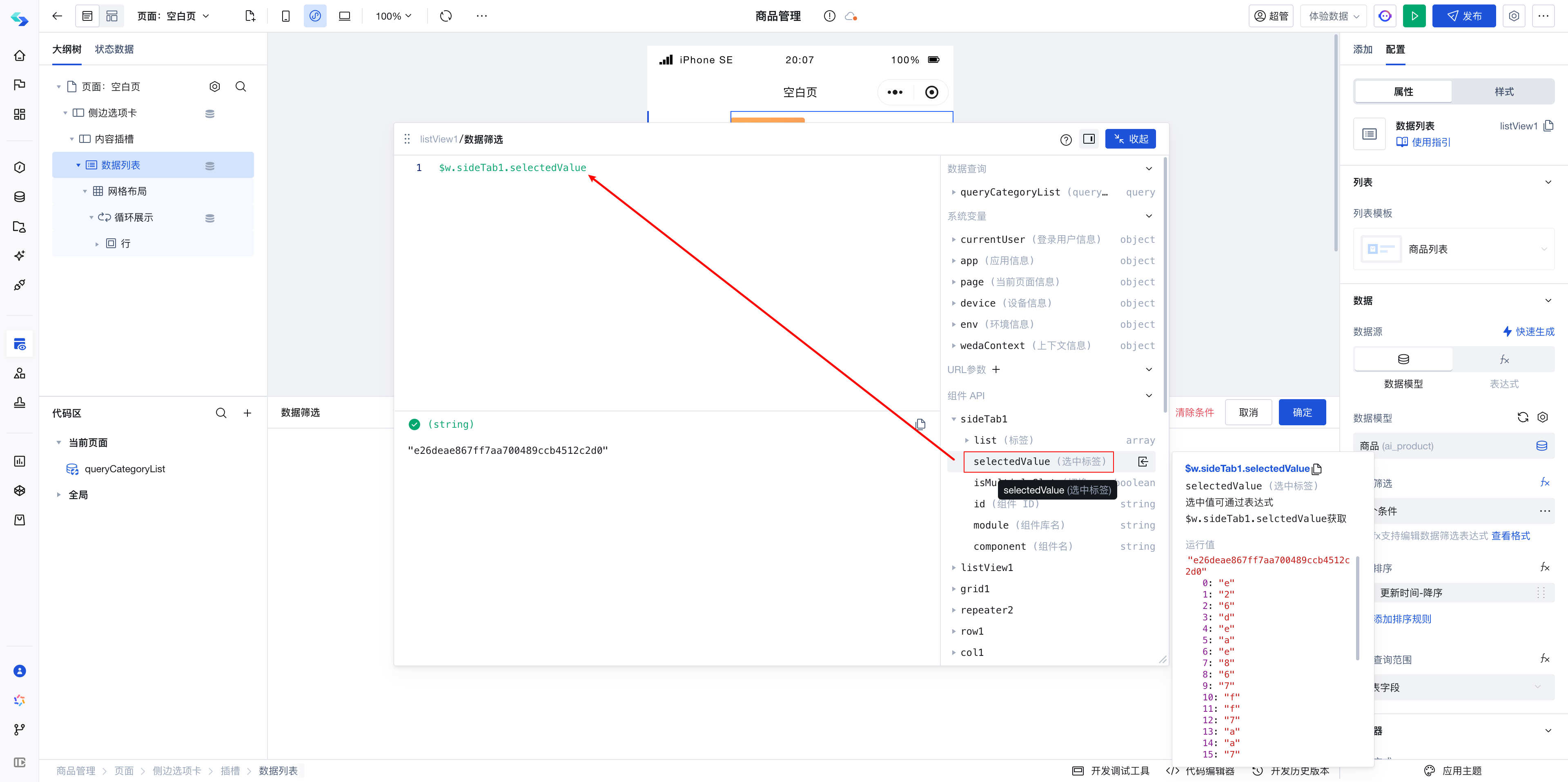This screenshot has width=1568, height=782.
Task: Add new item in 代码区 with plus
Action: pyautogui.click(x=247, y=413)
